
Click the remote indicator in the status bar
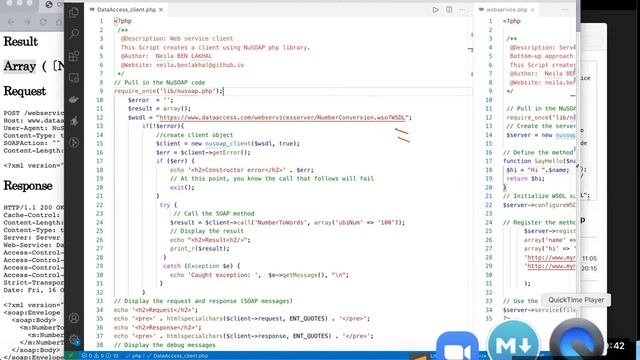tap(71, 356)
